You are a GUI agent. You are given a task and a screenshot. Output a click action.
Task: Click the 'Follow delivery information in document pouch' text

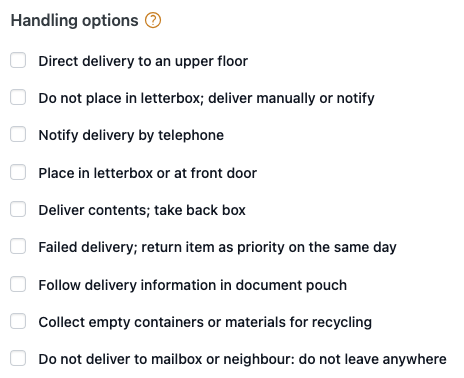[x=193, y=286]
